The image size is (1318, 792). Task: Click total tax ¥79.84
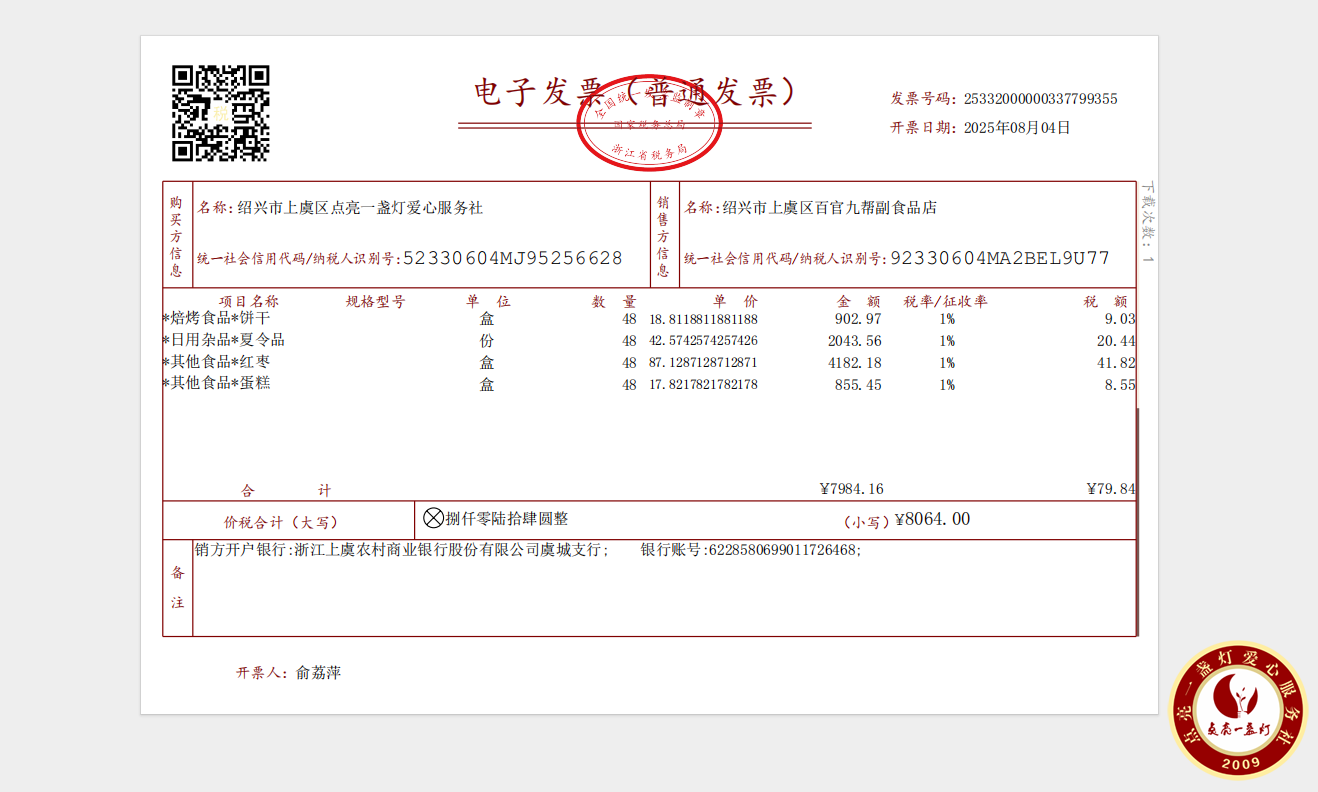coord(1111,489)
